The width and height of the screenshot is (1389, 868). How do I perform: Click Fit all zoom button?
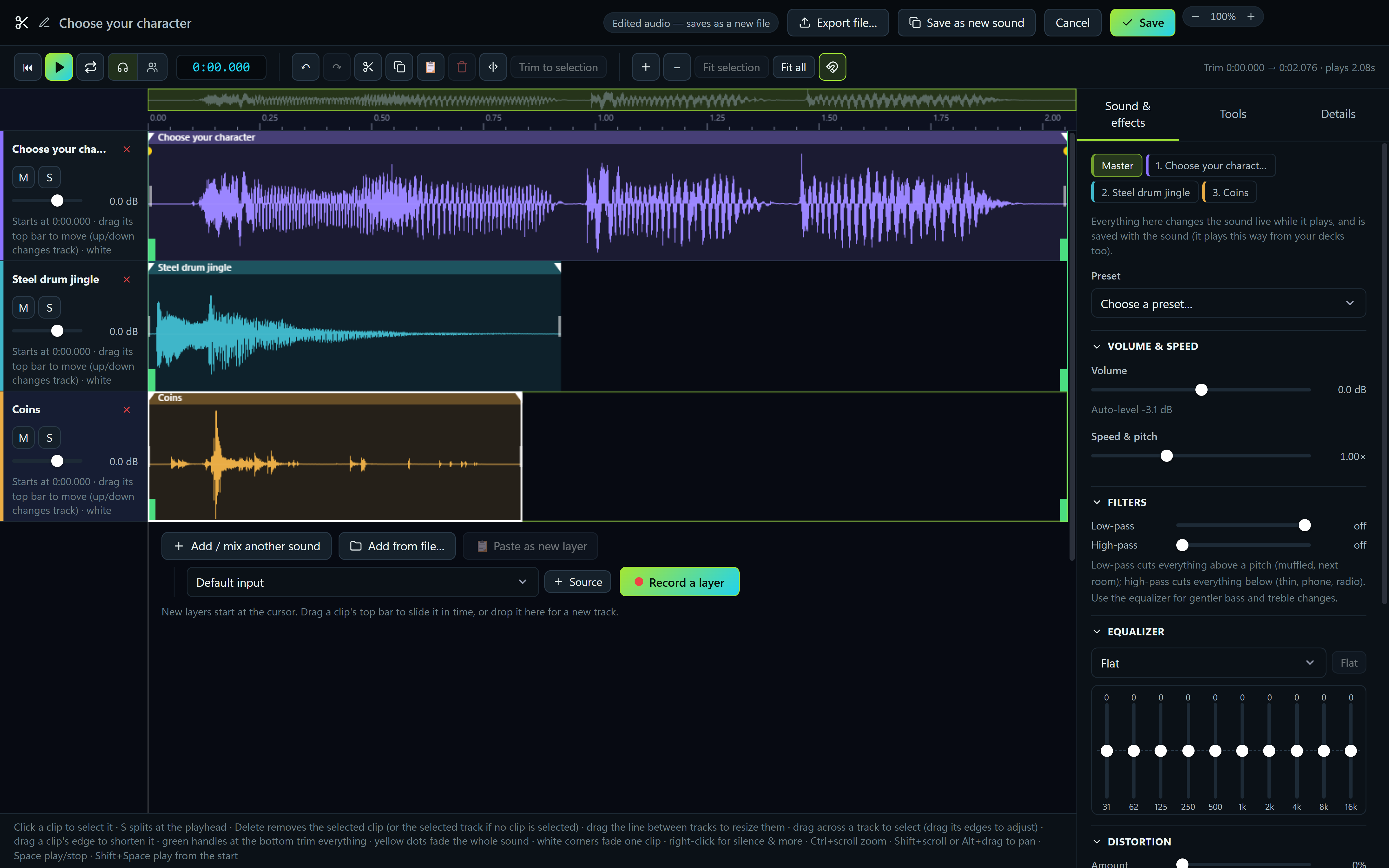coord(793,67)
